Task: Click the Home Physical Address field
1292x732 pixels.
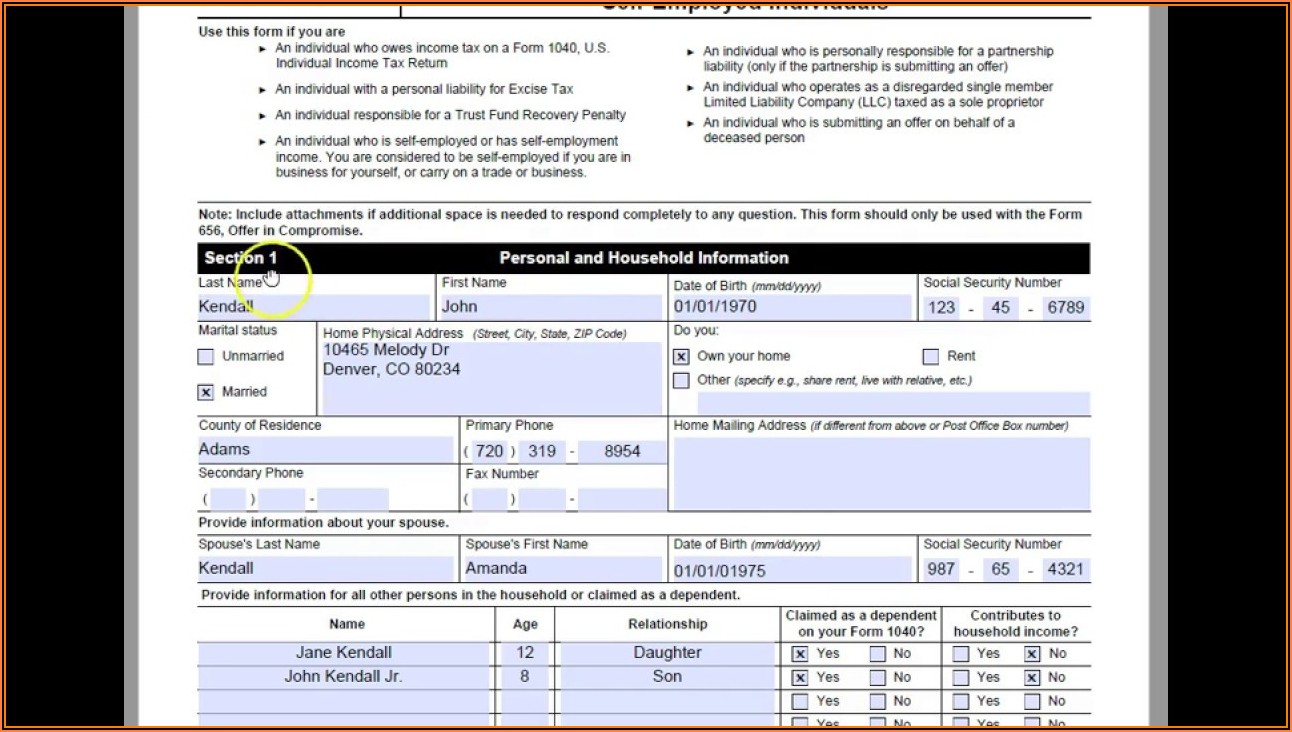Action: (491, 378)
